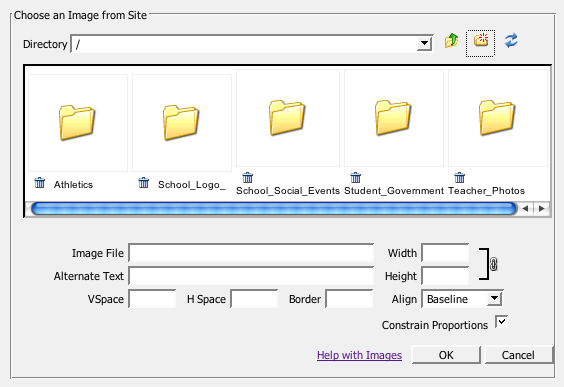
Task: Cancel the image selection dialog
Action: click(518, 355)
